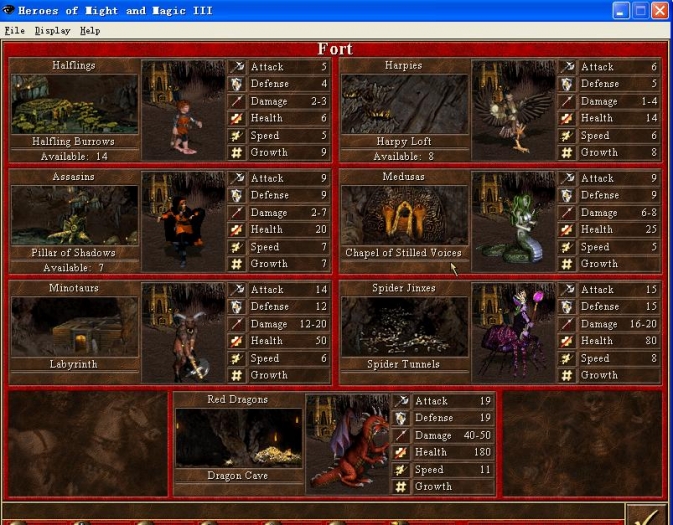Select the Harpy creature portrait
This screenshot has height=525, width=673.
(513, 110)
